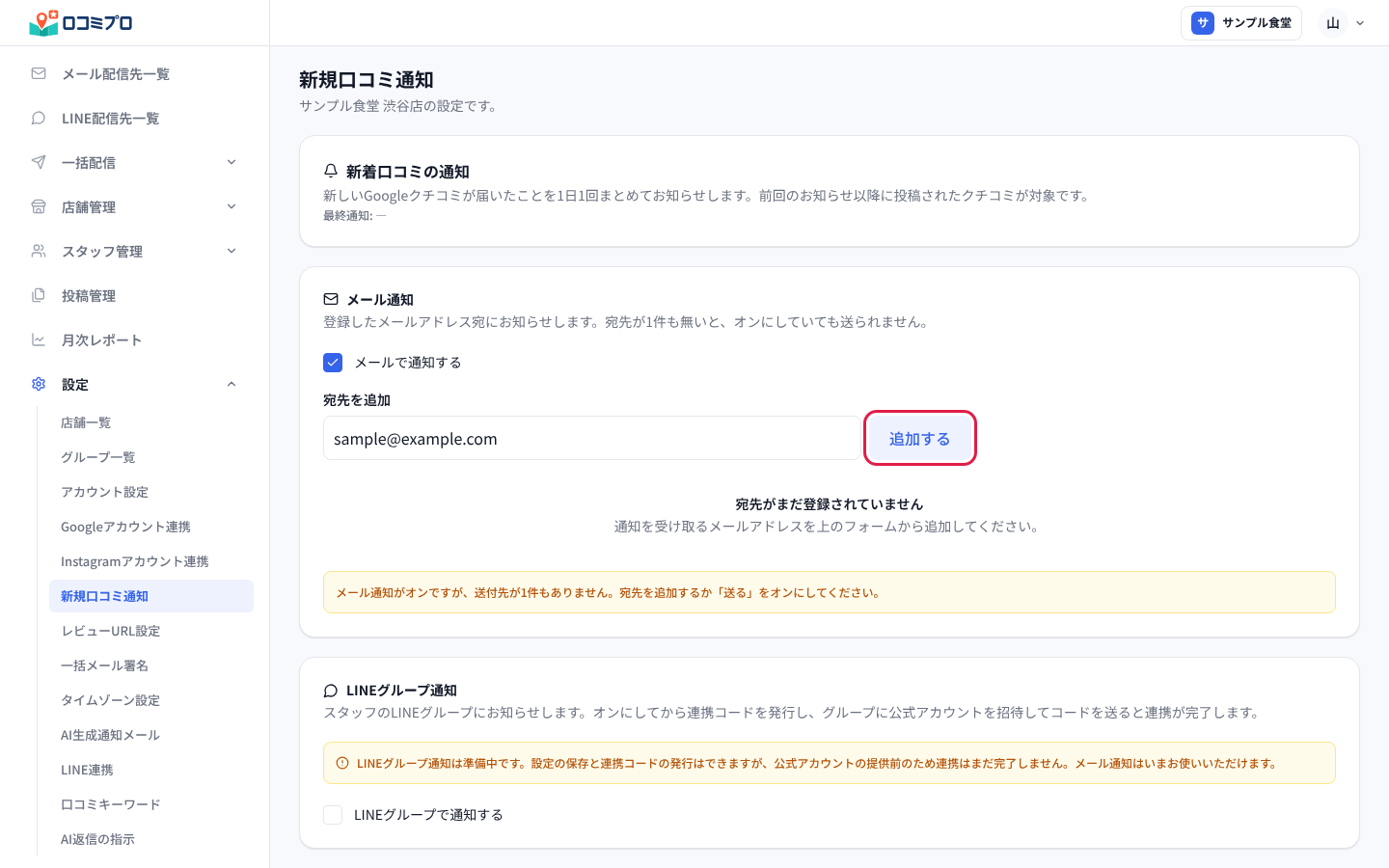Open the user menu dropdown arrow
Screen dimensions: 1389x868
click(1360, 23)
